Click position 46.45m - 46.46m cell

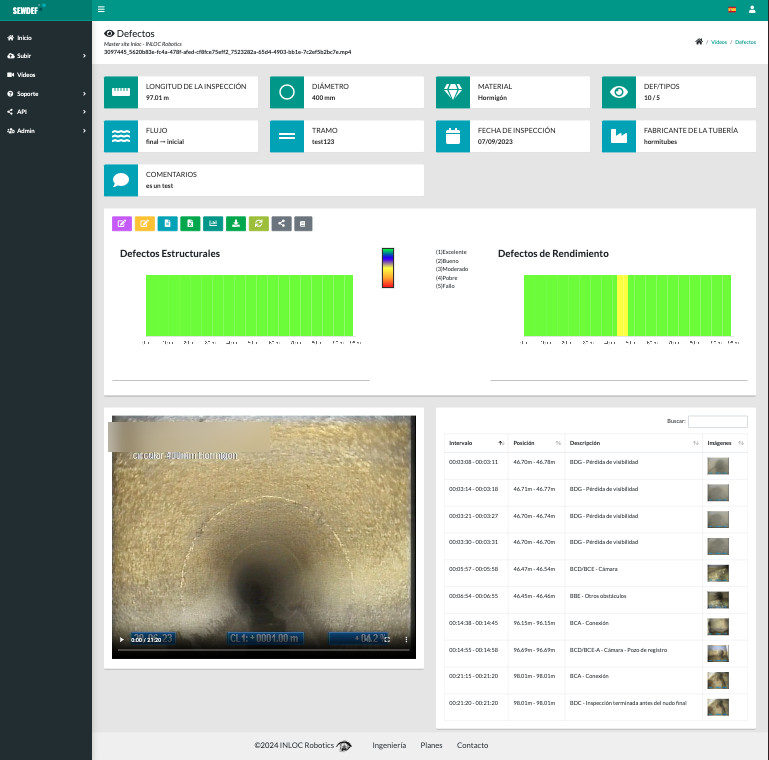[x=534, y=596]
